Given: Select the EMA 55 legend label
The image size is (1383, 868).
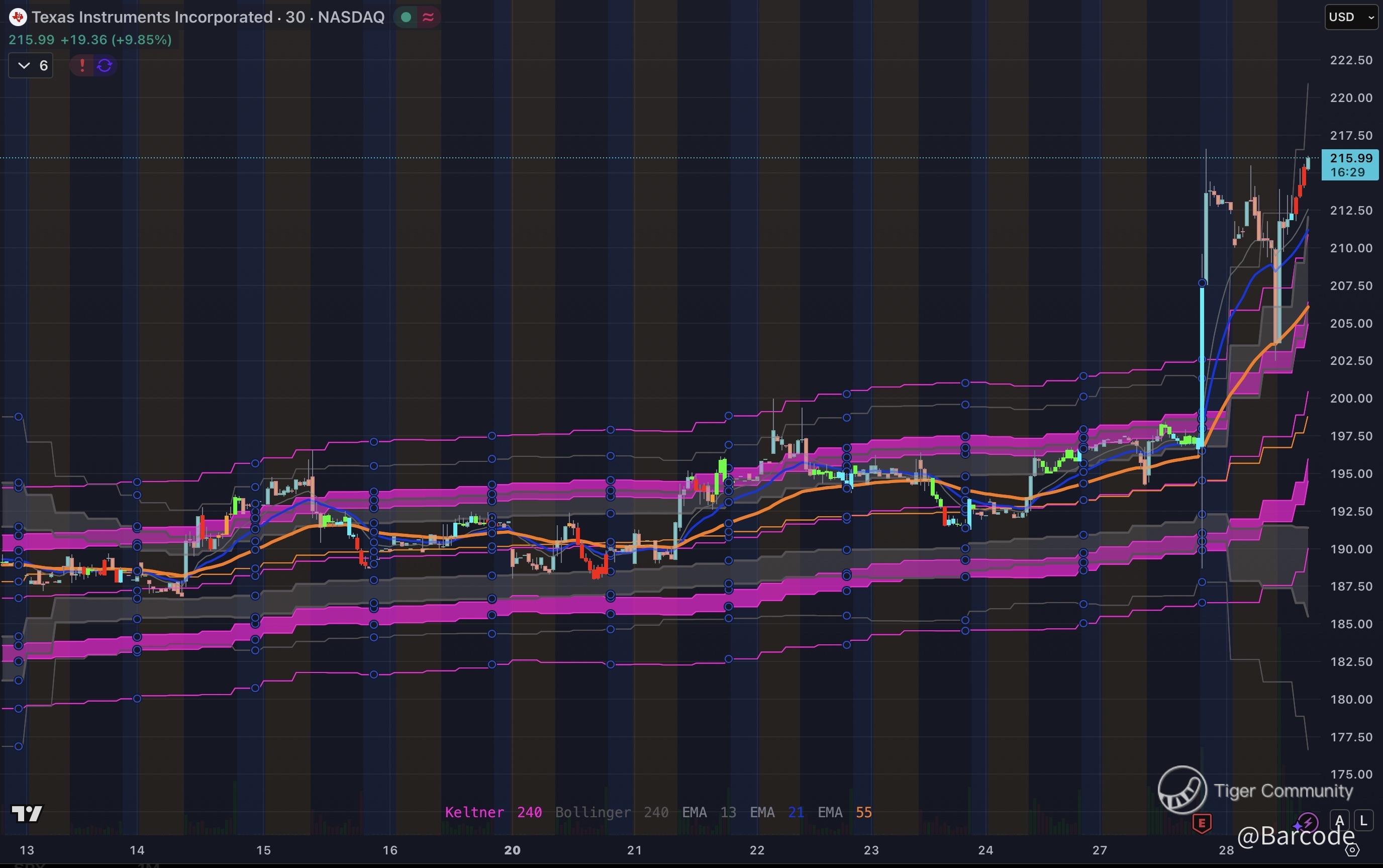Looking at the screenshot, I should click(x=844, y=812).
